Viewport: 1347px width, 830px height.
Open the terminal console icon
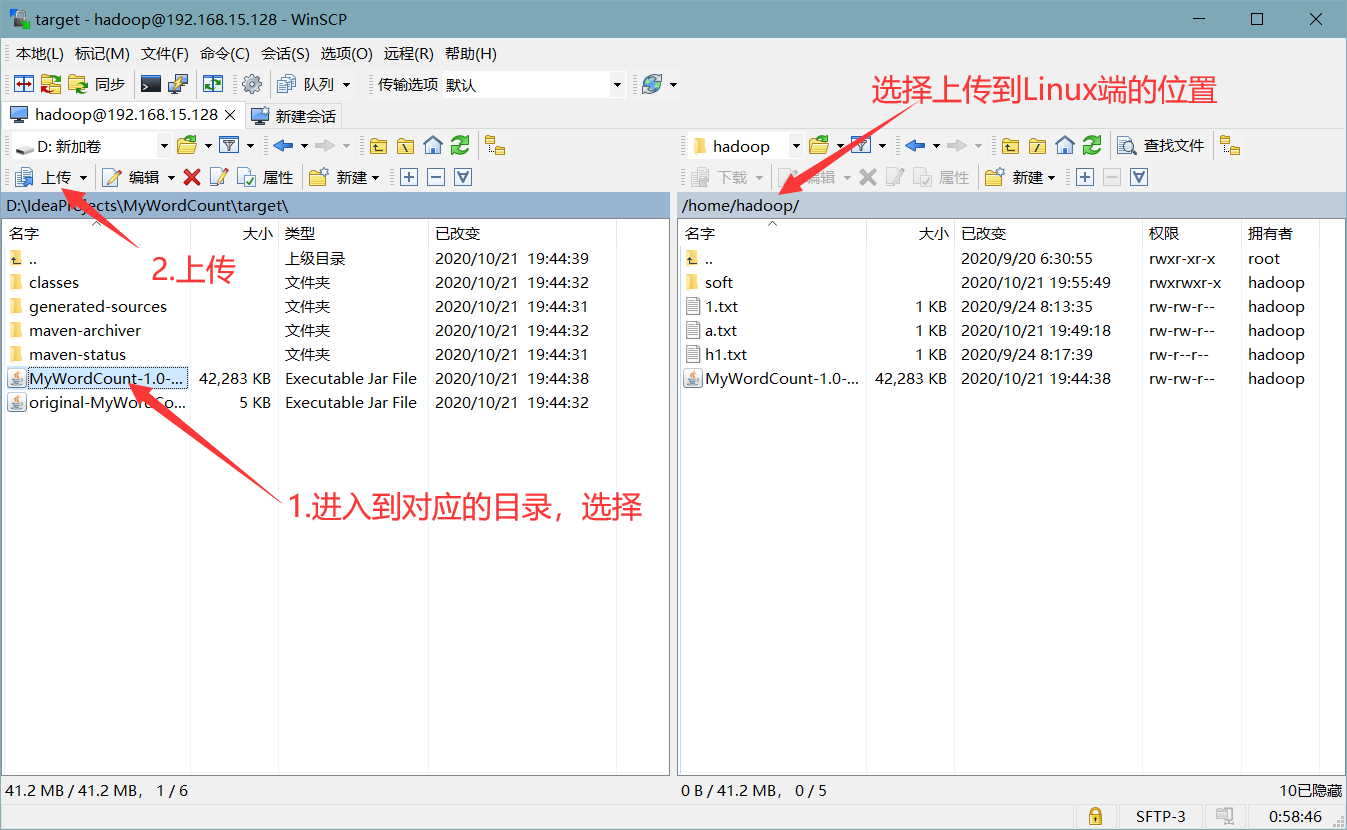point(151,85)
